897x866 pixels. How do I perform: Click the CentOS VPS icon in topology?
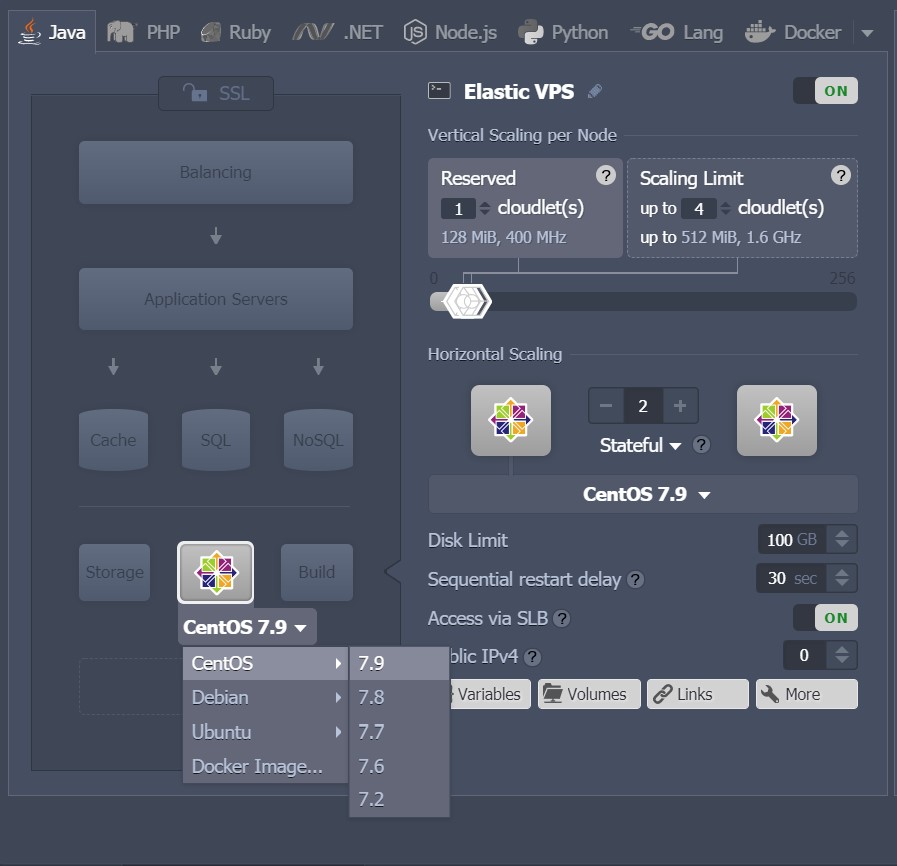[x=216, y=572]
